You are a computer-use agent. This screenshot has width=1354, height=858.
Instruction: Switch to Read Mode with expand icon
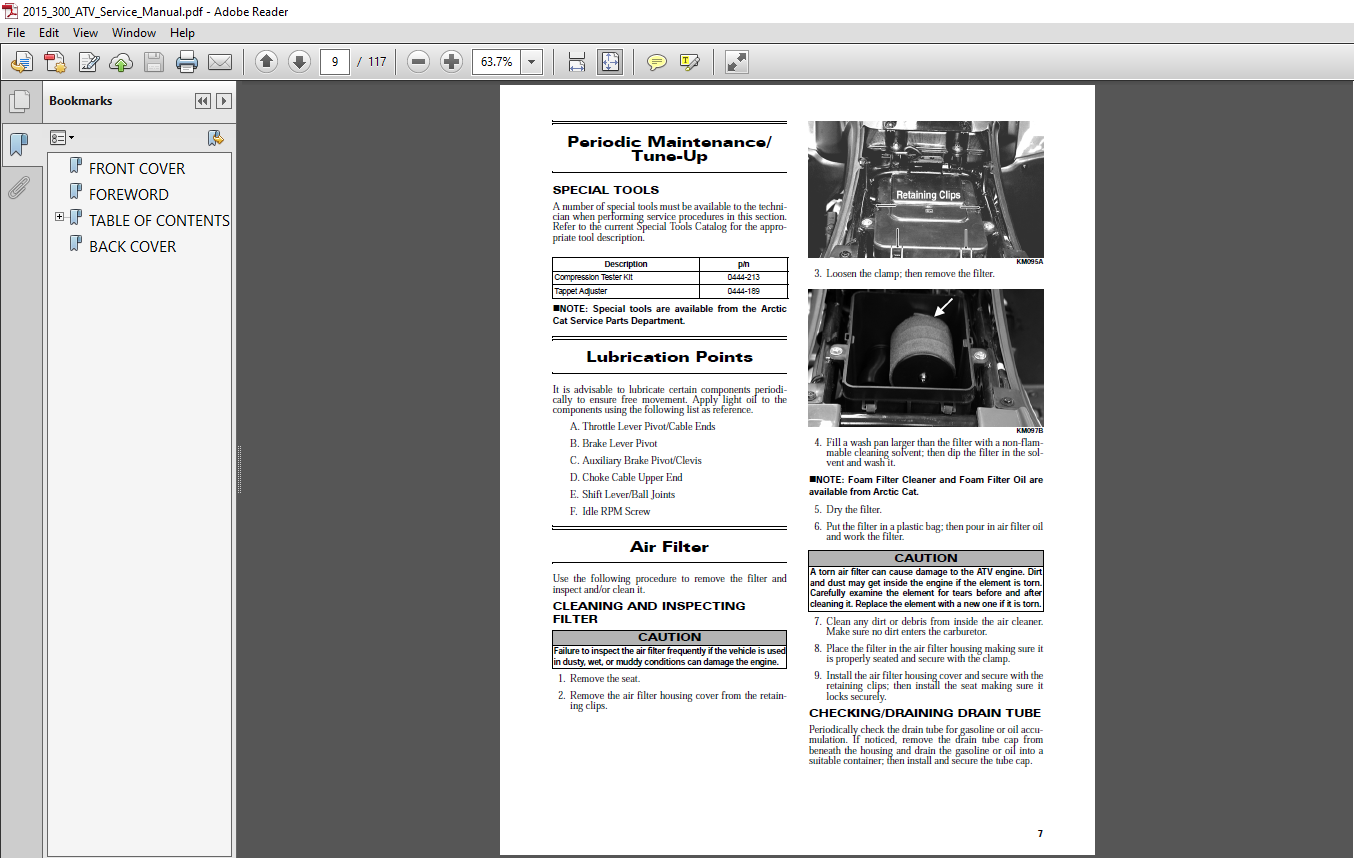pyautogui.click(x=736, y=62)
